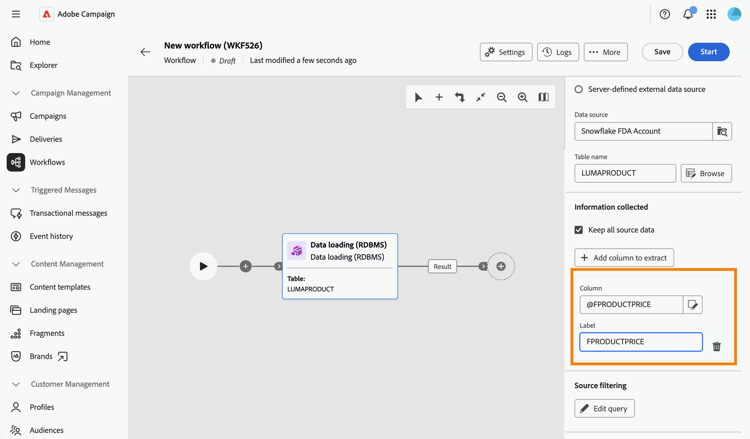Click the FPRODUCTPRICE label field
Screen dimensions: 750x439
(x=641, y=342)
